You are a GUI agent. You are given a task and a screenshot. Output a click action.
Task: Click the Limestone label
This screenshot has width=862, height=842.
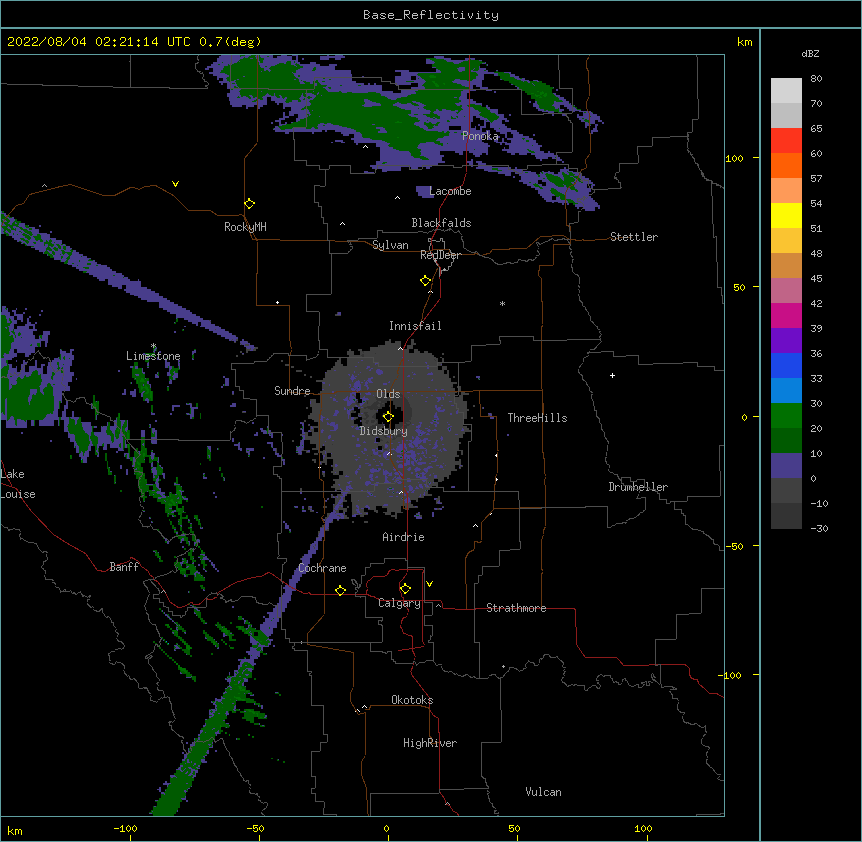coord(153,356)
